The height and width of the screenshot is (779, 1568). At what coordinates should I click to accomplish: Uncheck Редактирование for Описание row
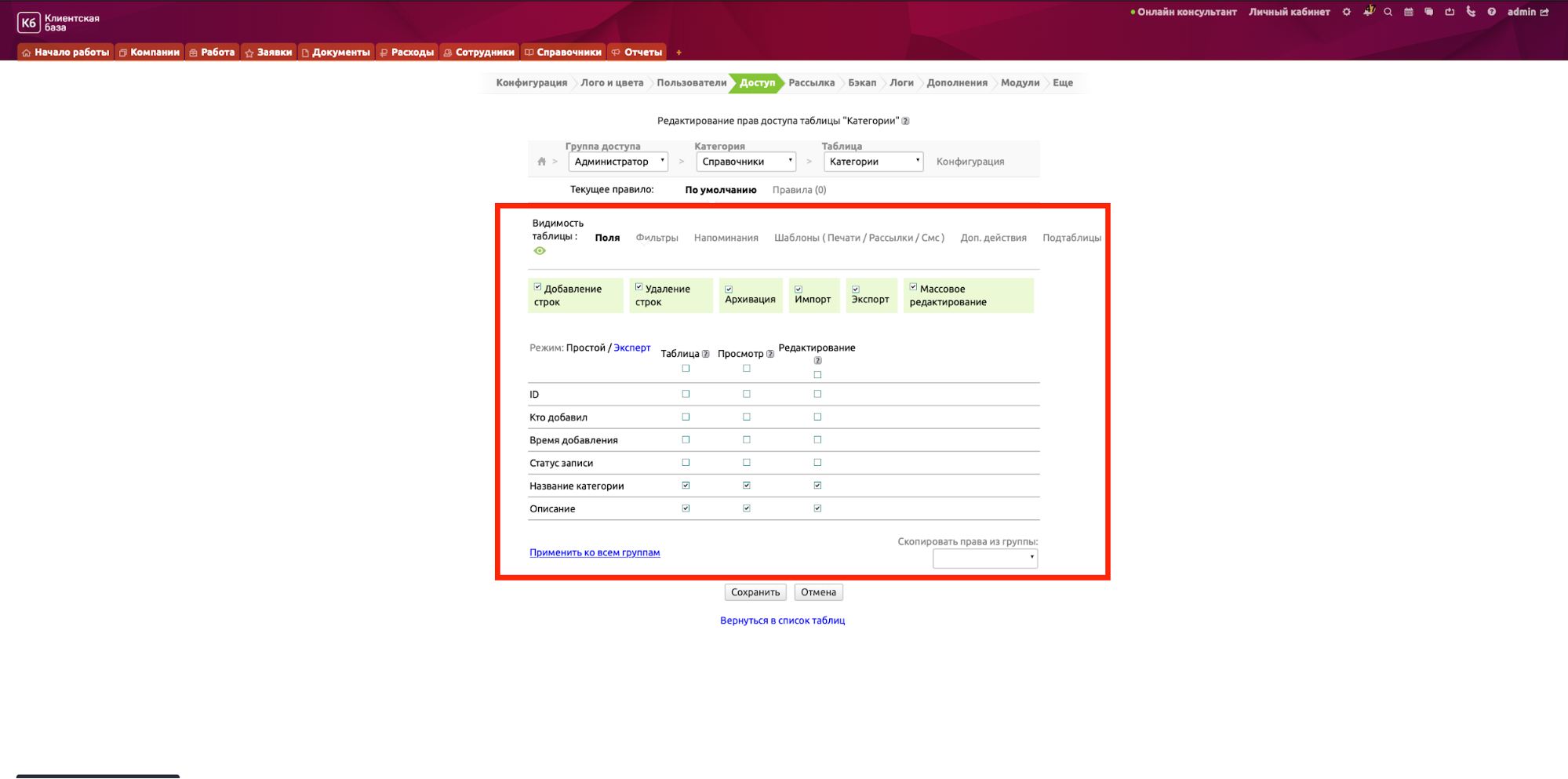817,508
